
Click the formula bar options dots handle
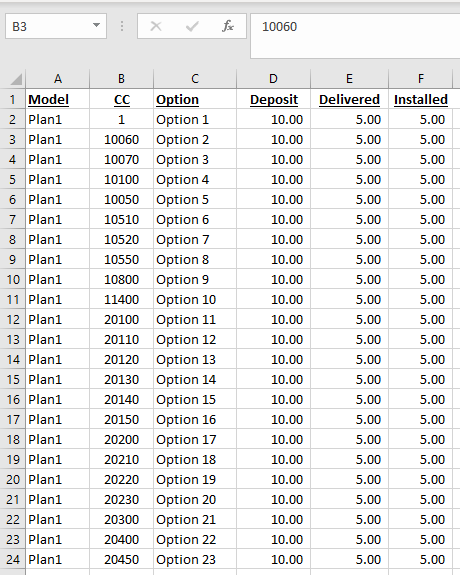point(122,26)
